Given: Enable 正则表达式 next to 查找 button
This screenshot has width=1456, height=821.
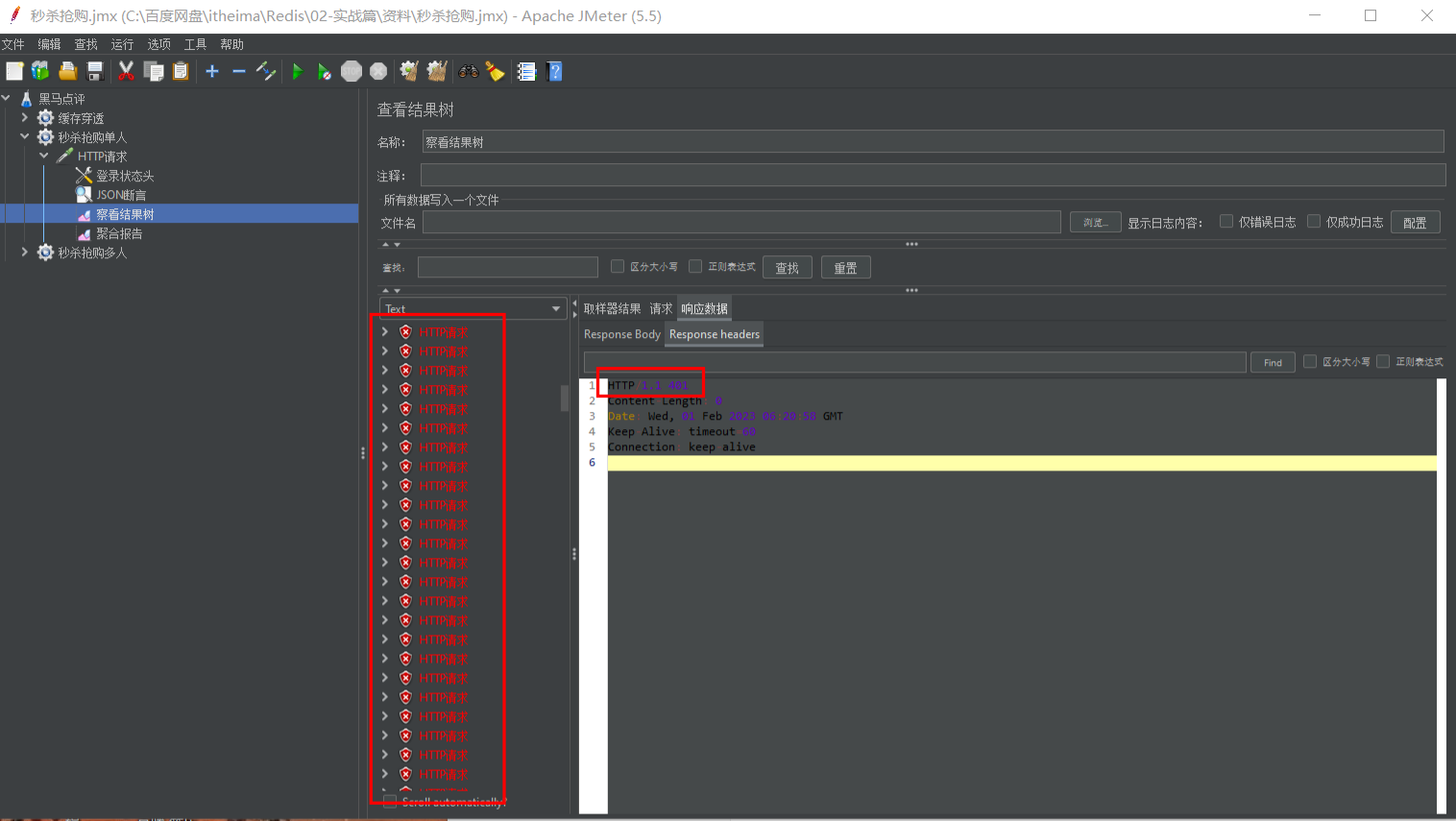Looking at the screenshot, I should pyautogui.click(x=695, y=266).
